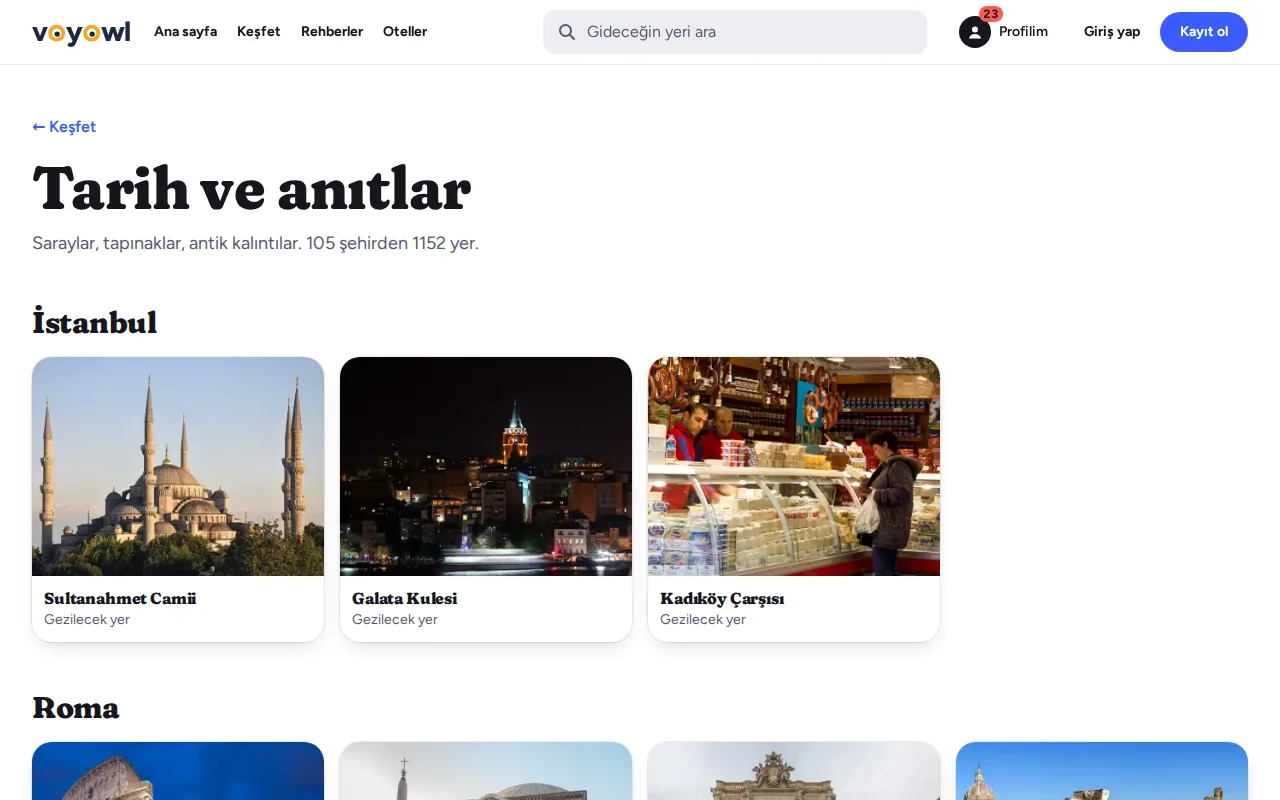Click the Galata Kulesi title

pyautogui.click(x=405, y=599)
